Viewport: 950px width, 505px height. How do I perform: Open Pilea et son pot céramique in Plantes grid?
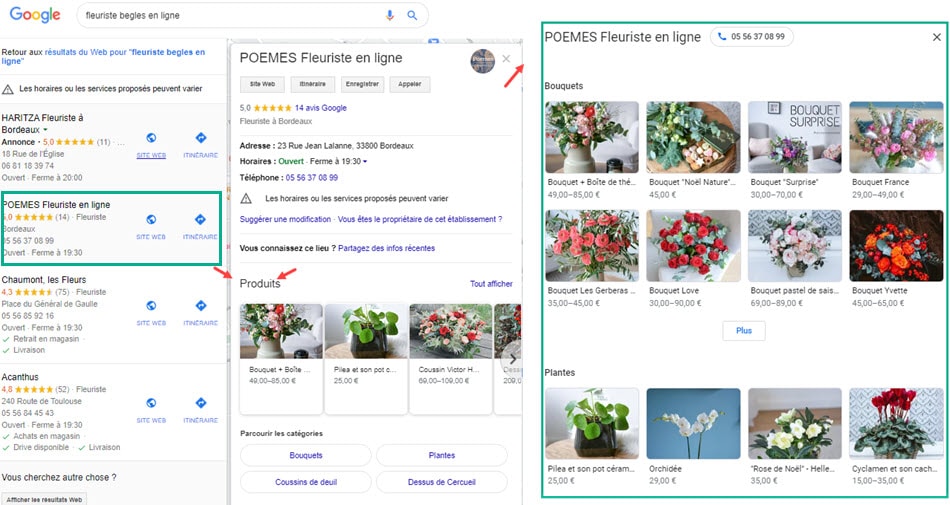(x=592, y=424)
